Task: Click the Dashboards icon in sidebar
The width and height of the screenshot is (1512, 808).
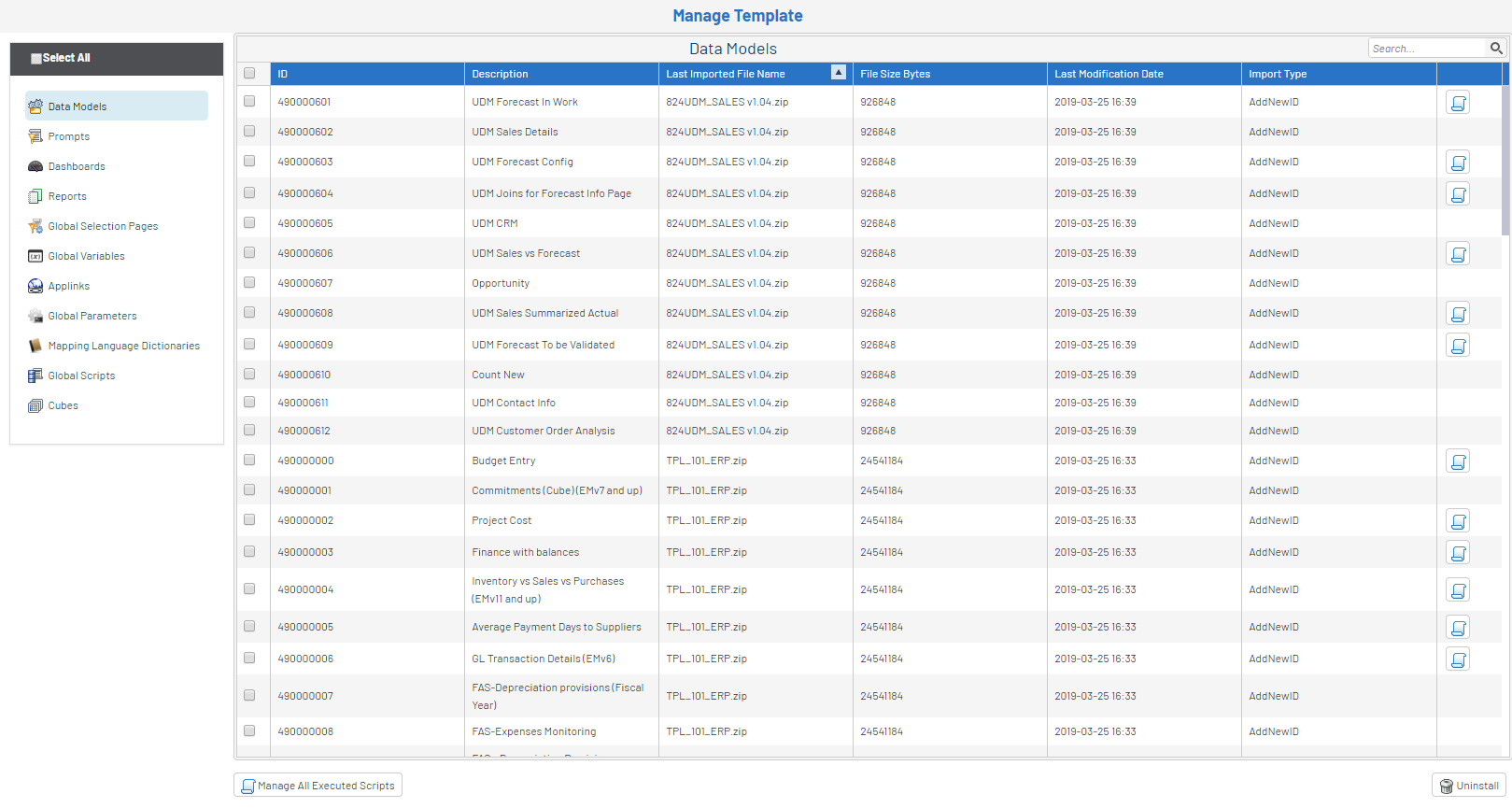Action: click(x=35, y=166)
